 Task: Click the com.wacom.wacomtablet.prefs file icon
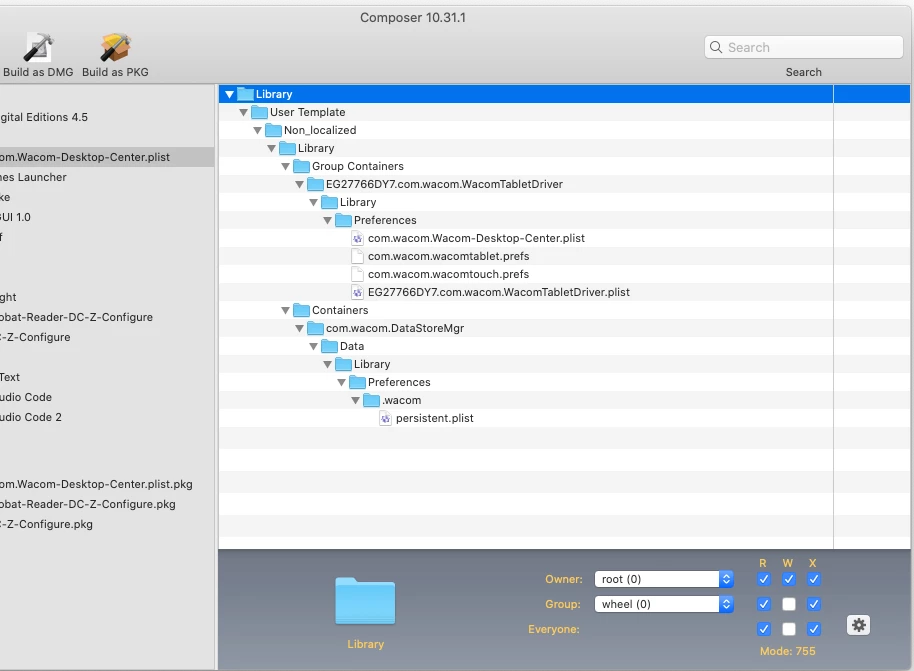tap(357, 256)
